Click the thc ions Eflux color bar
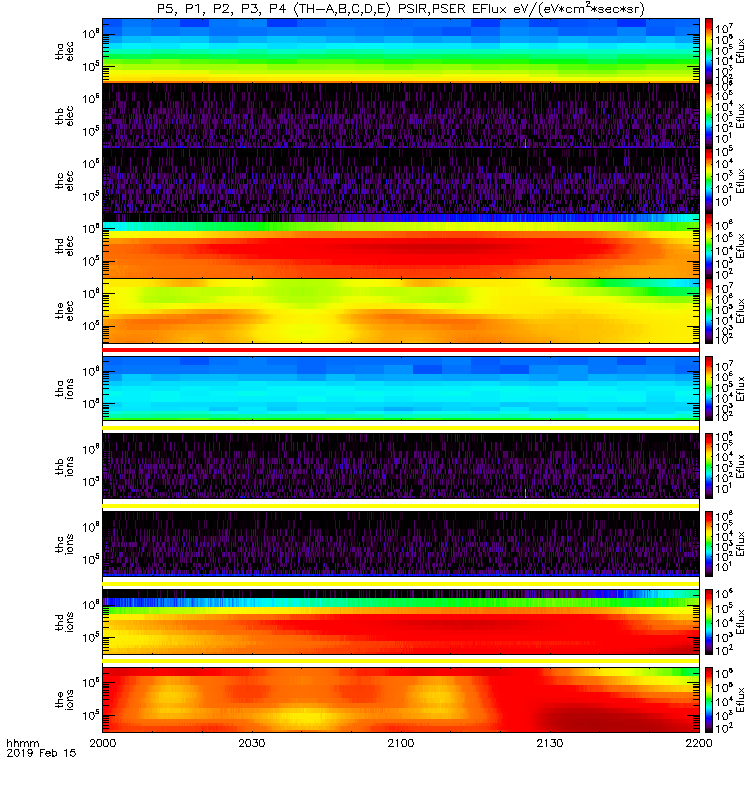Image resolution: width=750 pixels, height=800 pixels. [709, 544]
